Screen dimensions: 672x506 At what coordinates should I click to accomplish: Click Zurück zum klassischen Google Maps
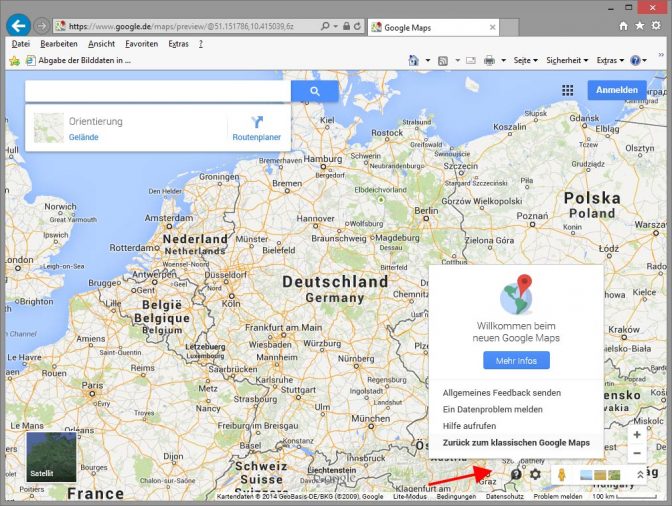[x=516, y=443]
